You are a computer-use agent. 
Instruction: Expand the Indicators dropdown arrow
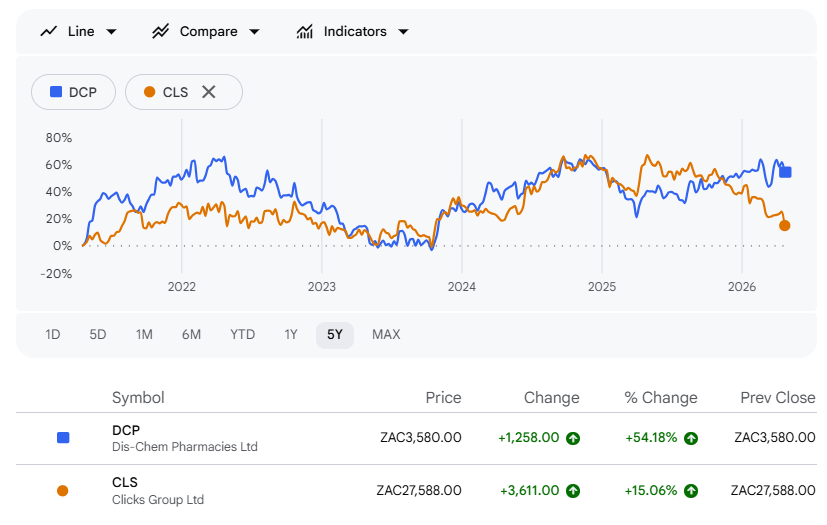pos(403,32)
